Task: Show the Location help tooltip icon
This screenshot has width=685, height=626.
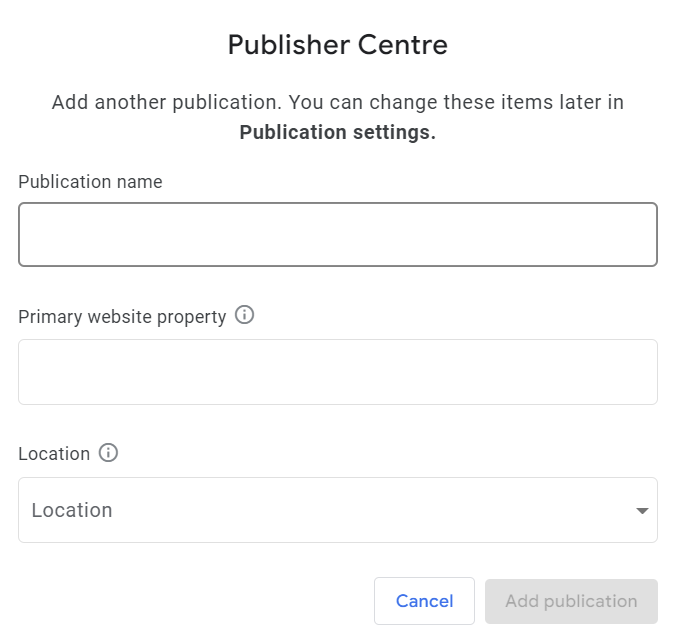Action: (108, 453)
